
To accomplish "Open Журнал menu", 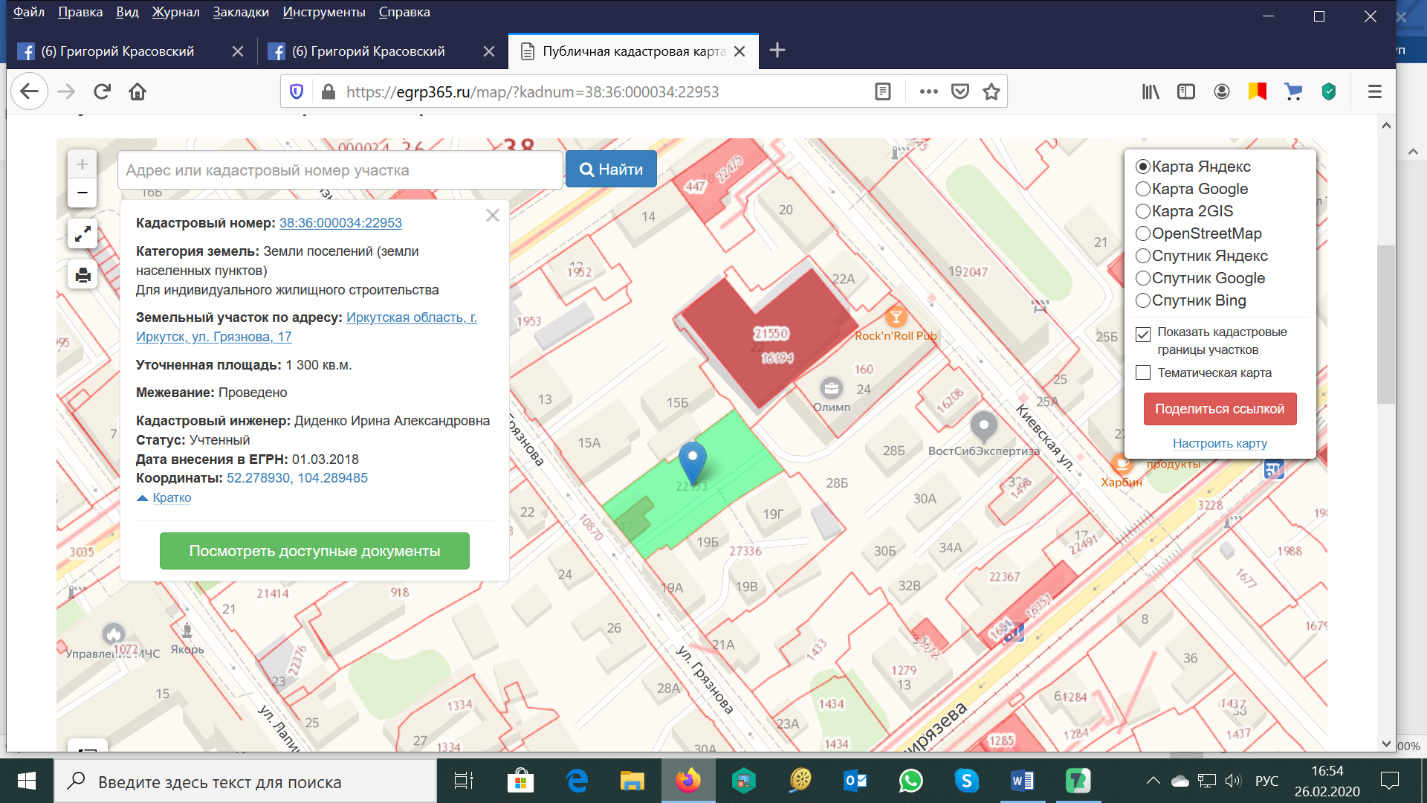I will (175, 12).
